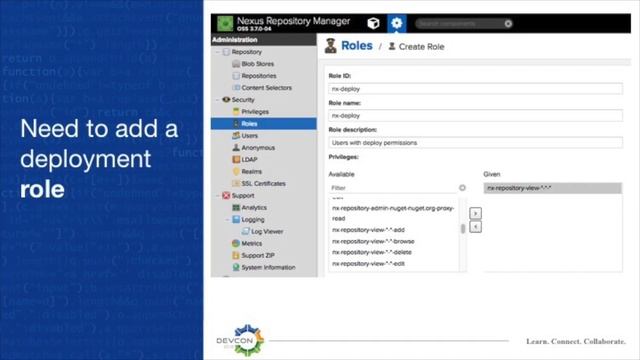The width and height of the screenshot is (640, 360).
Task: Collapse the Logging tree node
Action: click(x=227, y=220)
